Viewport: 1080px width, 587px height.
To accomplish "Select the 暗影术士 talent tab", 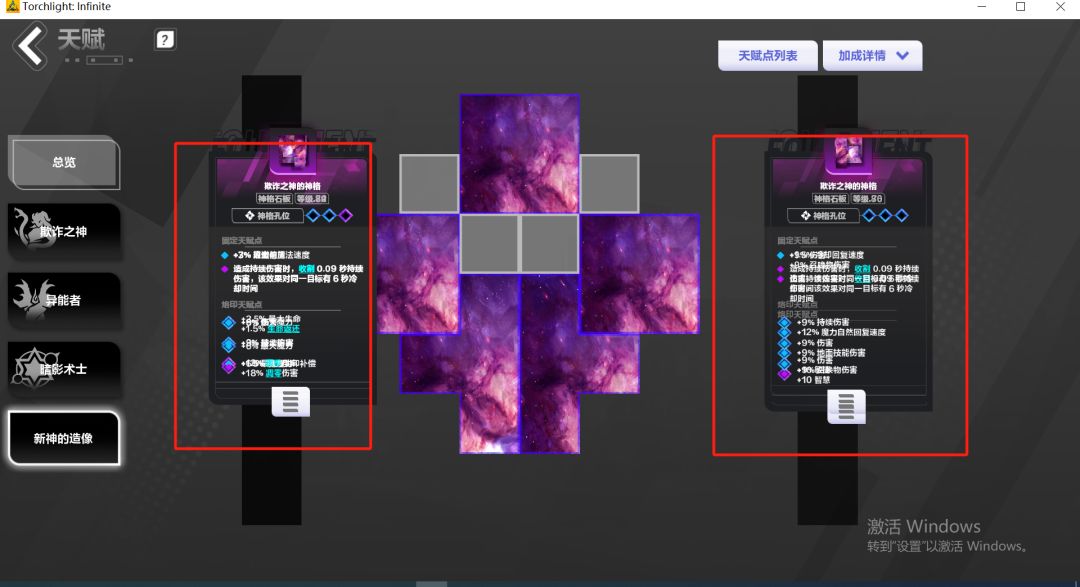I will [64, 369].
